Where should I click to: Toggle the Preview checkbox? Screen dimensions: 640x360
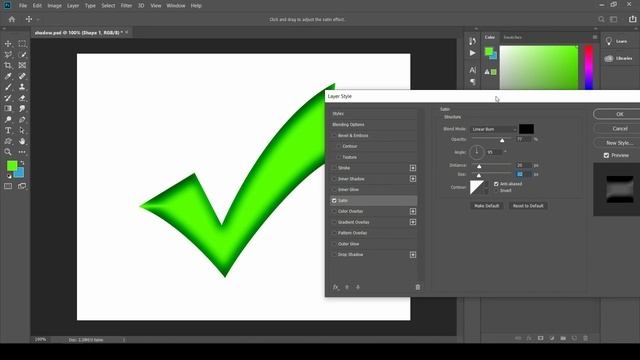pyautogui.click(x=607, y=156)
